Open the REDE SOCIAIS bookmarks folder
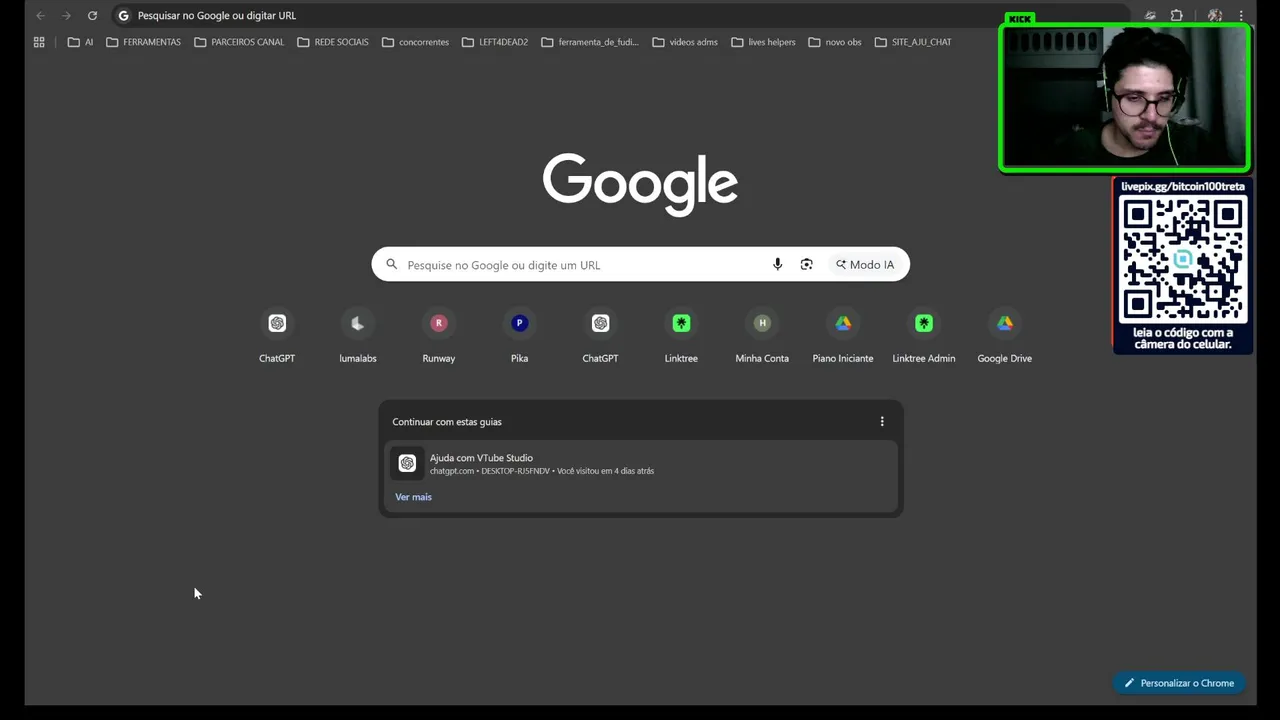Image resolution: width=1280 pixels, height=720 pixels. click(333, 42)
